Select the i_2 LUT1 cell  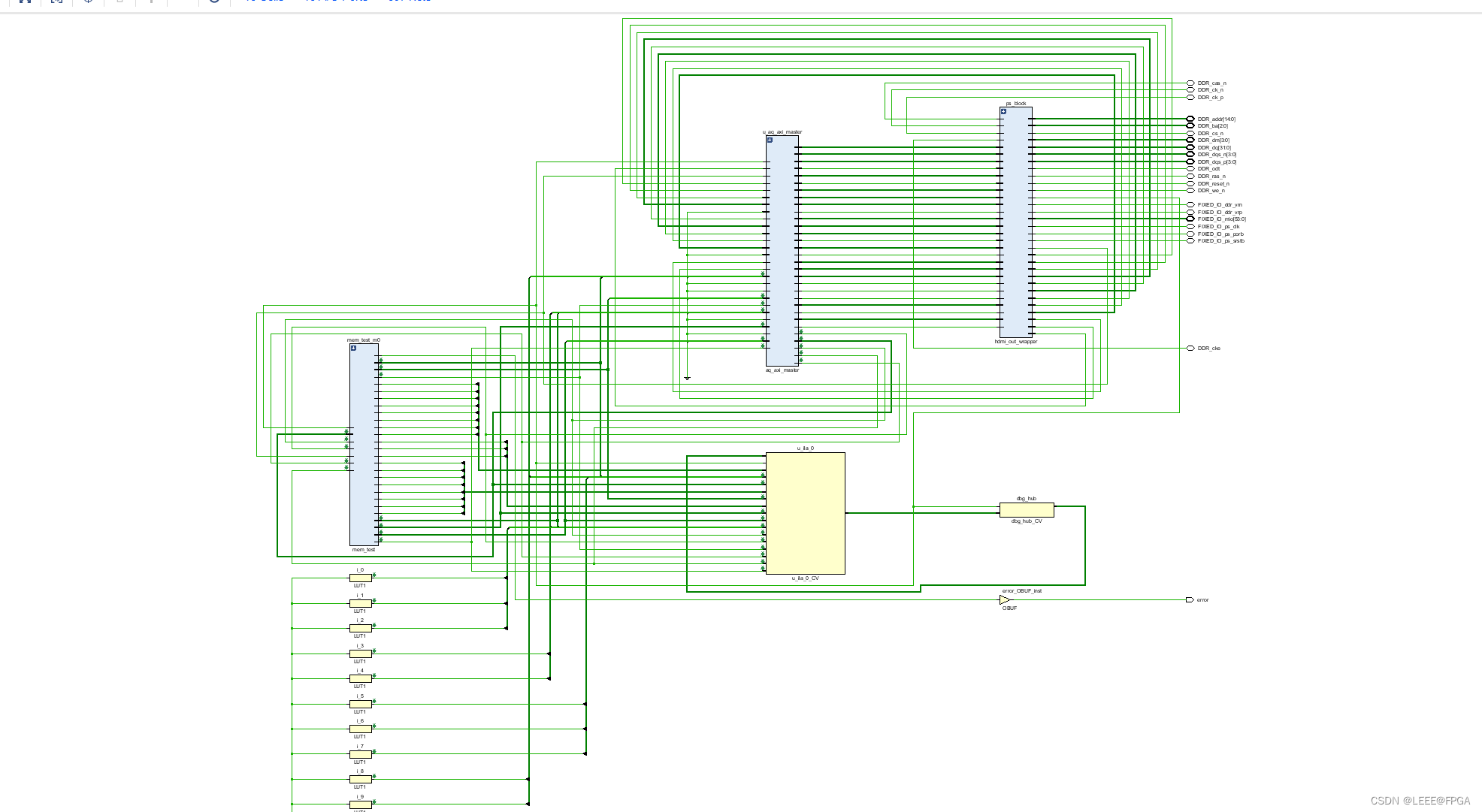click(x=360, y=628)
